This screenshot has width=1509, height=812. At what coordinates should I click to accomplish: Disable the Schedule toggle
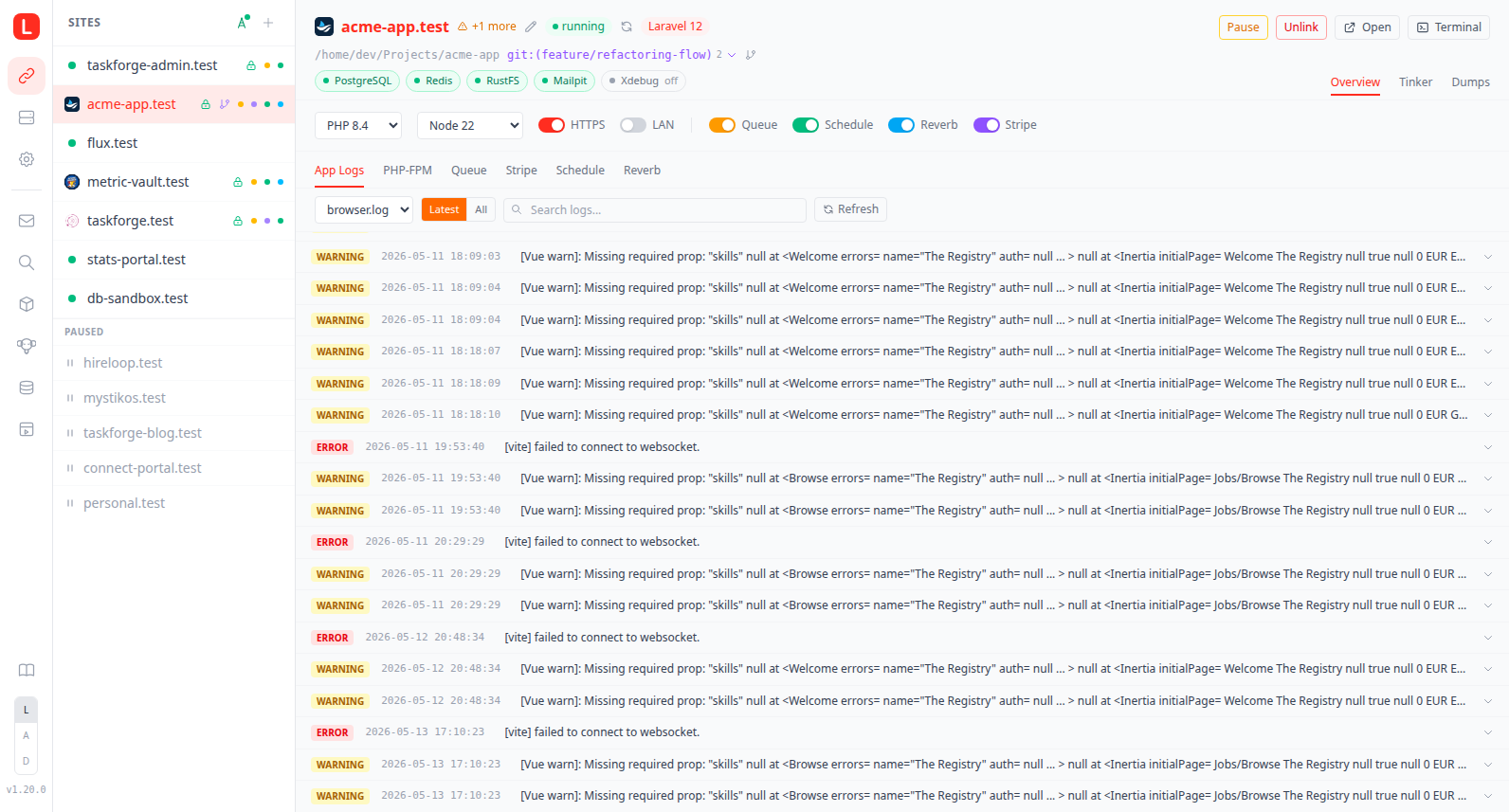click(806, 125)
